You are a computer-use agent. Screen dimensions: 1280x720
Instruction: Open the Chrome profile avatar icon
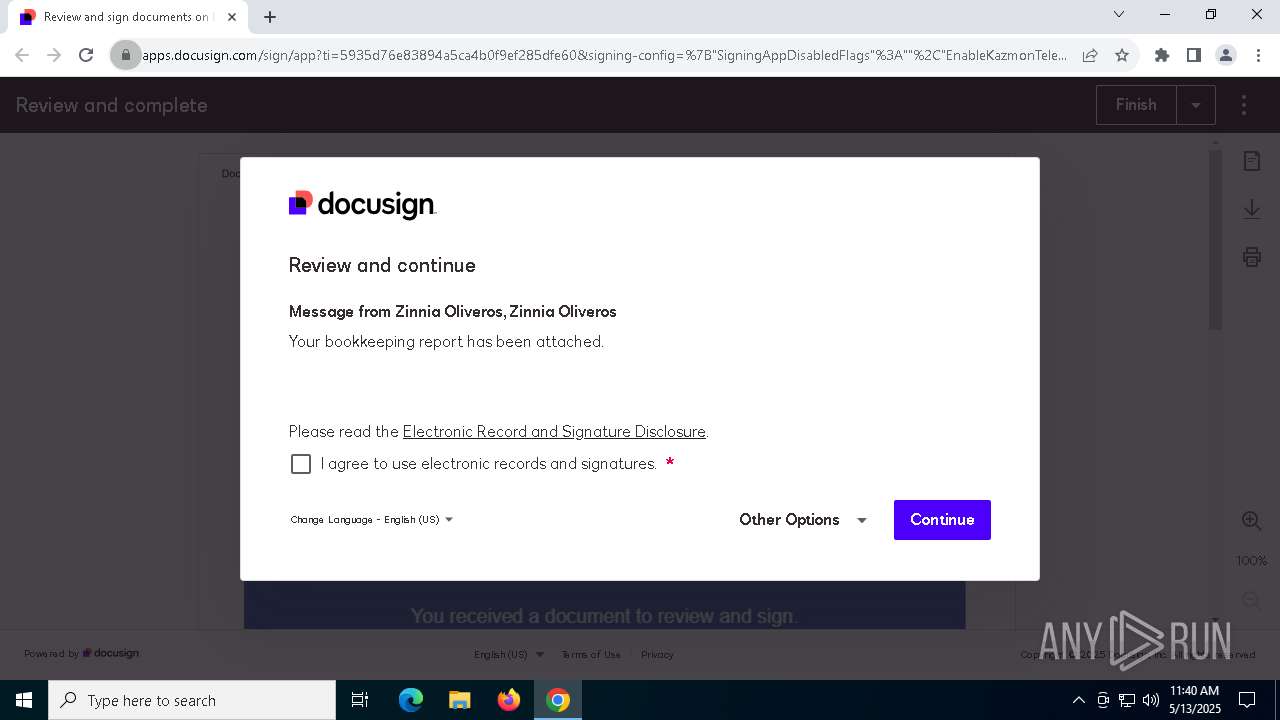[1226, 55]
